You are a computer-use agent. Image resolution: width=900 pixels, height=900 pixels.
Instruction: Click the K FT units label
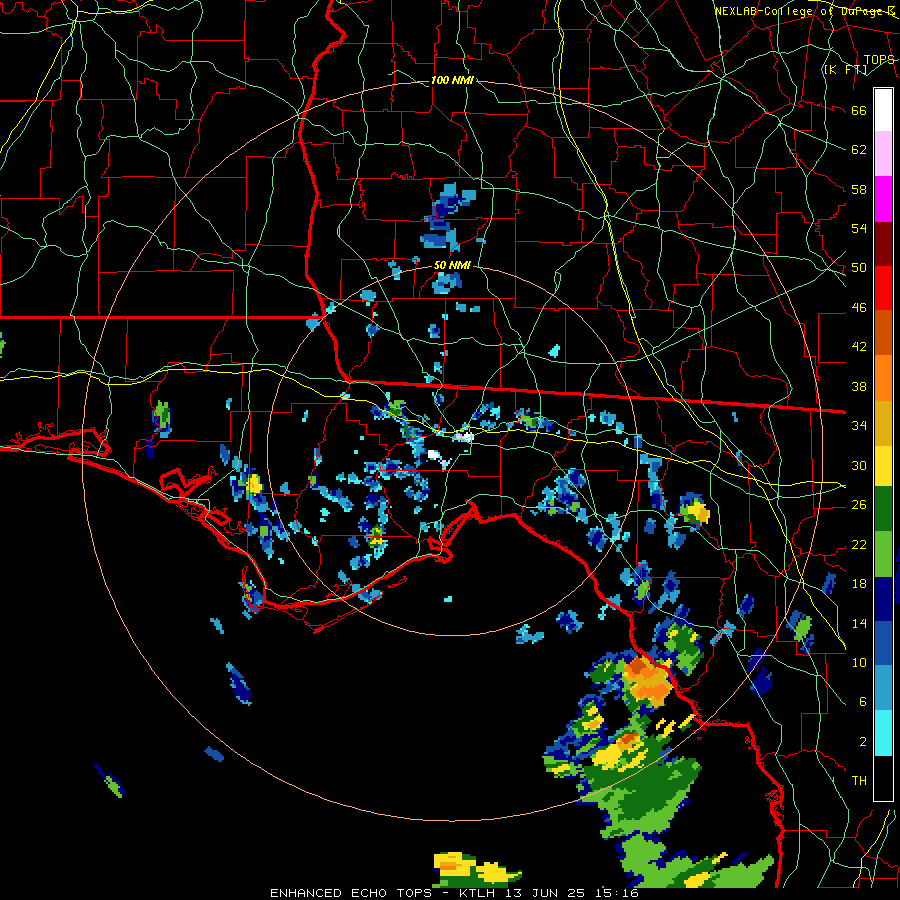(845, 69)
